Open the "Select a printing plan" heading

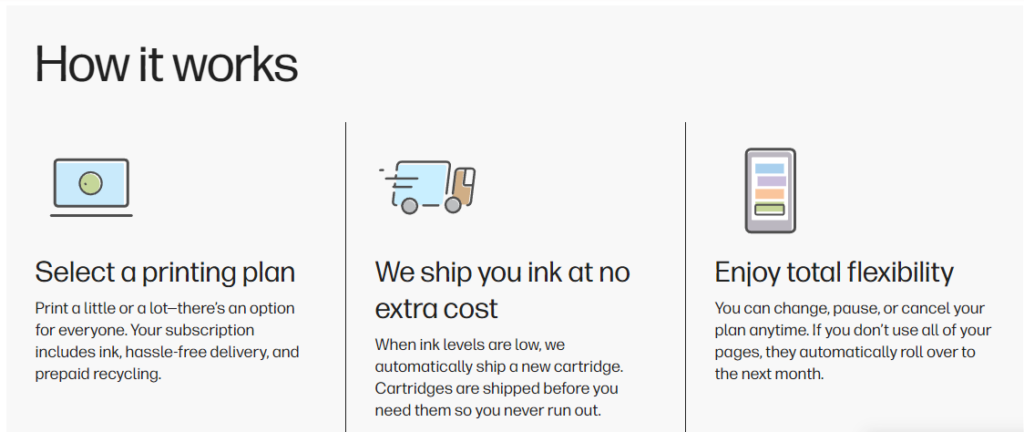[165, 272]
